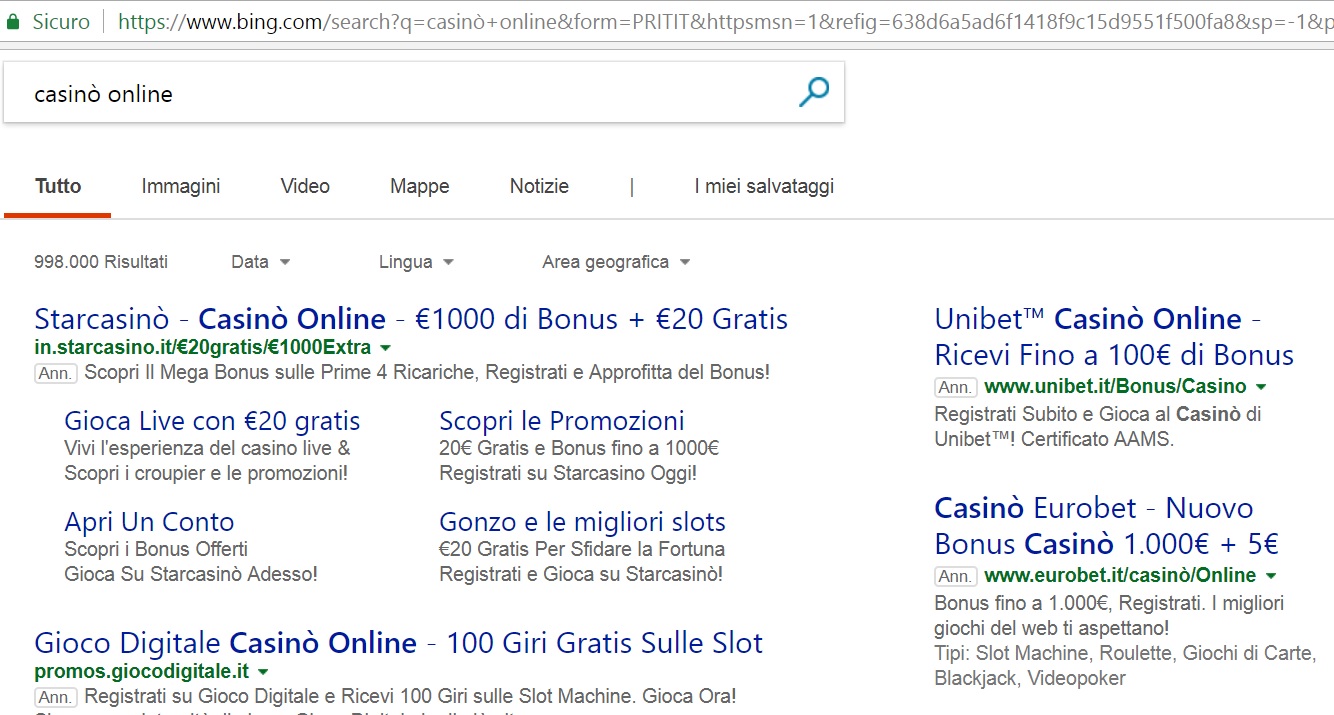Click the text 'Scopri i croupier e le promozioni!'

coord(206,474)
